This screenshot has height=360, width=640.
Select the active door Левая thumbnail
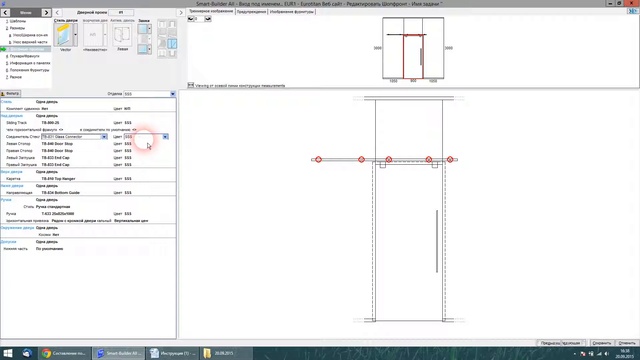[x=122, y=35]
